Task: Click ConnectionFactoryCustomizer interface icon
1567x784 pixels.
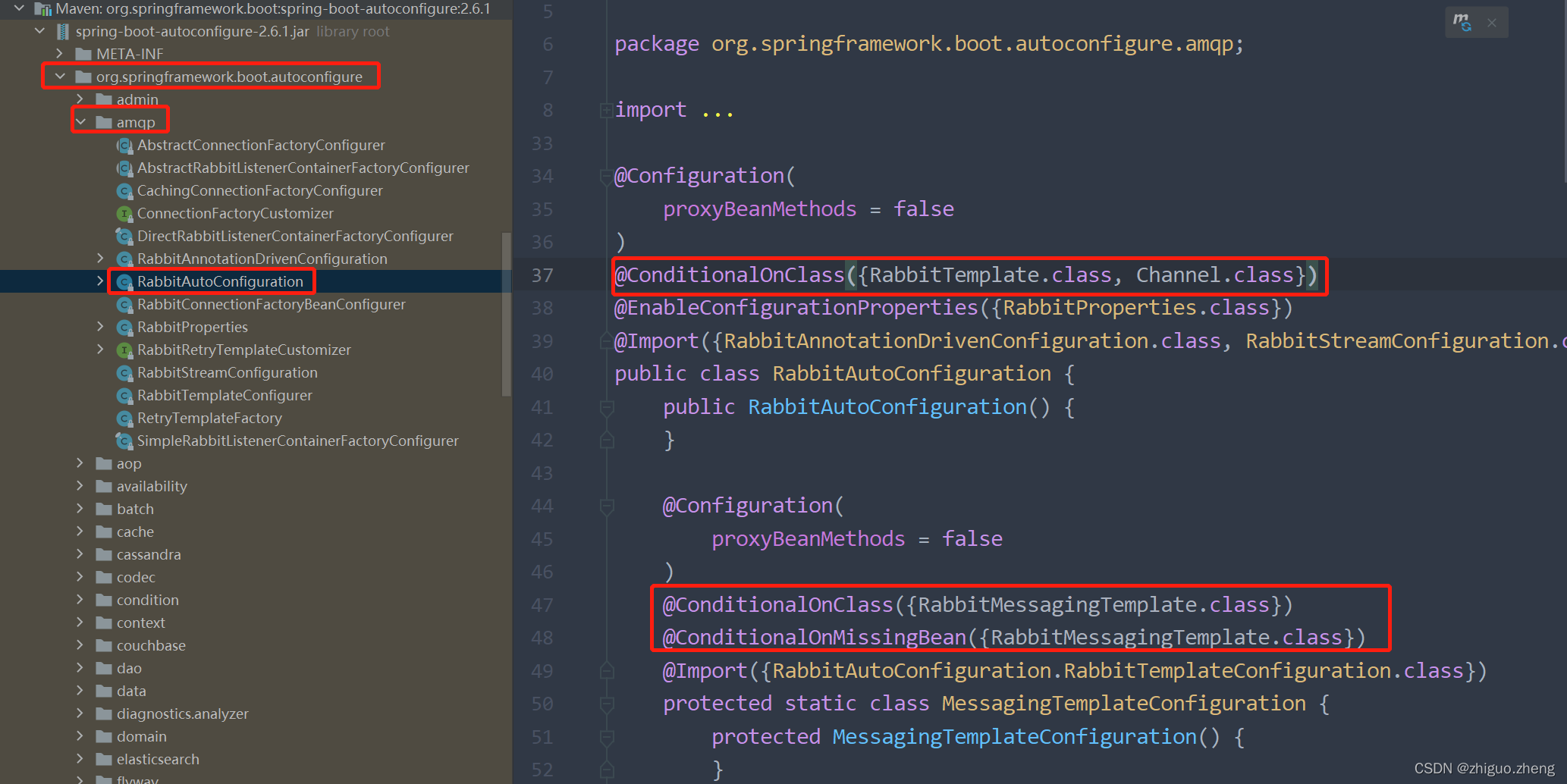Action: (x=124, y=213)
